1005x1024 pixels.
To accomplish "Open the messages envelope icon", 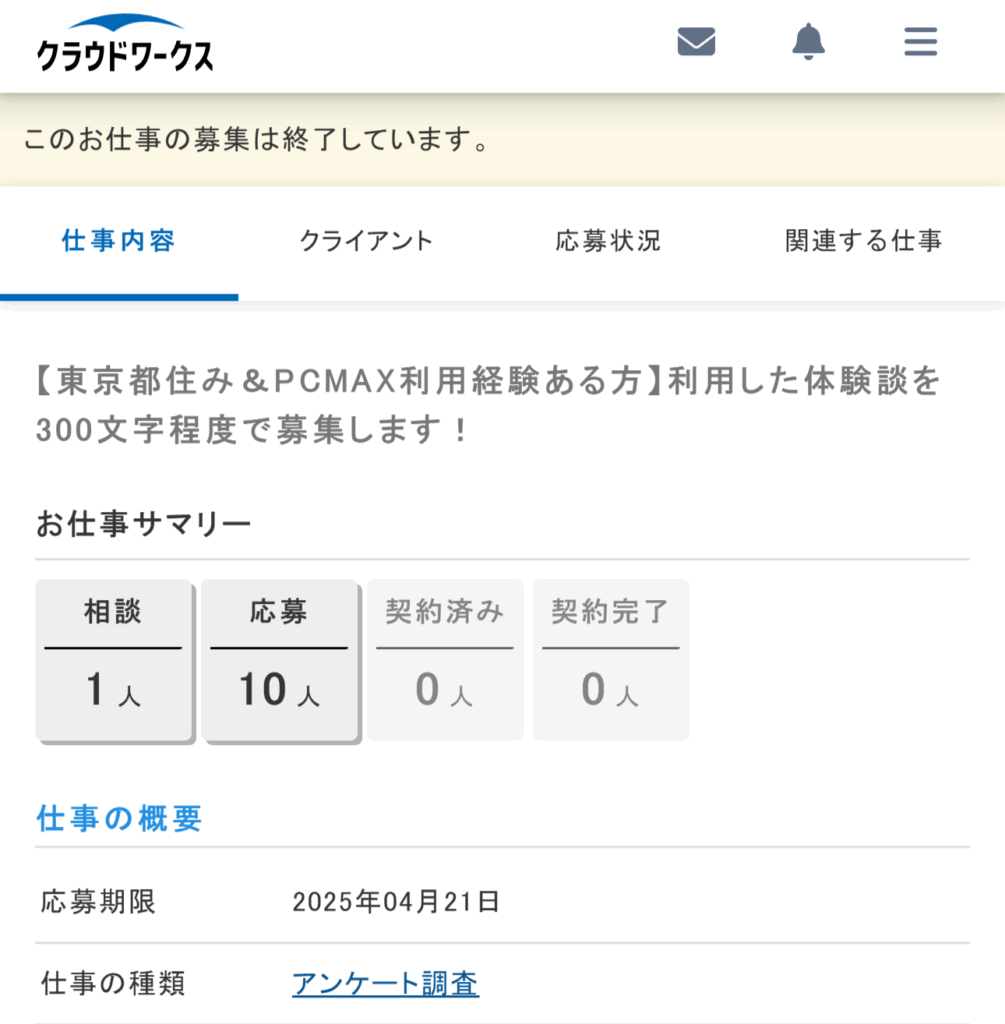I will (696, 42).
